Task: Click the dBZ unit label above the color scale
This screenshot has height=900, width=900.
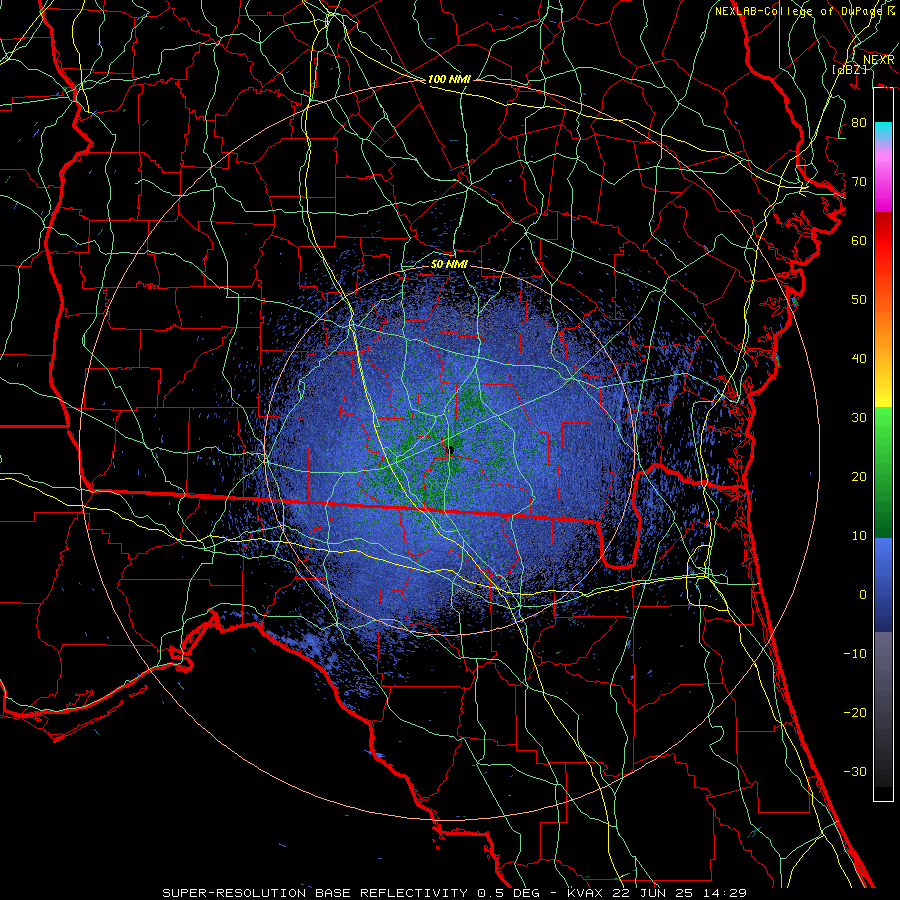Action: pos(849,69)
